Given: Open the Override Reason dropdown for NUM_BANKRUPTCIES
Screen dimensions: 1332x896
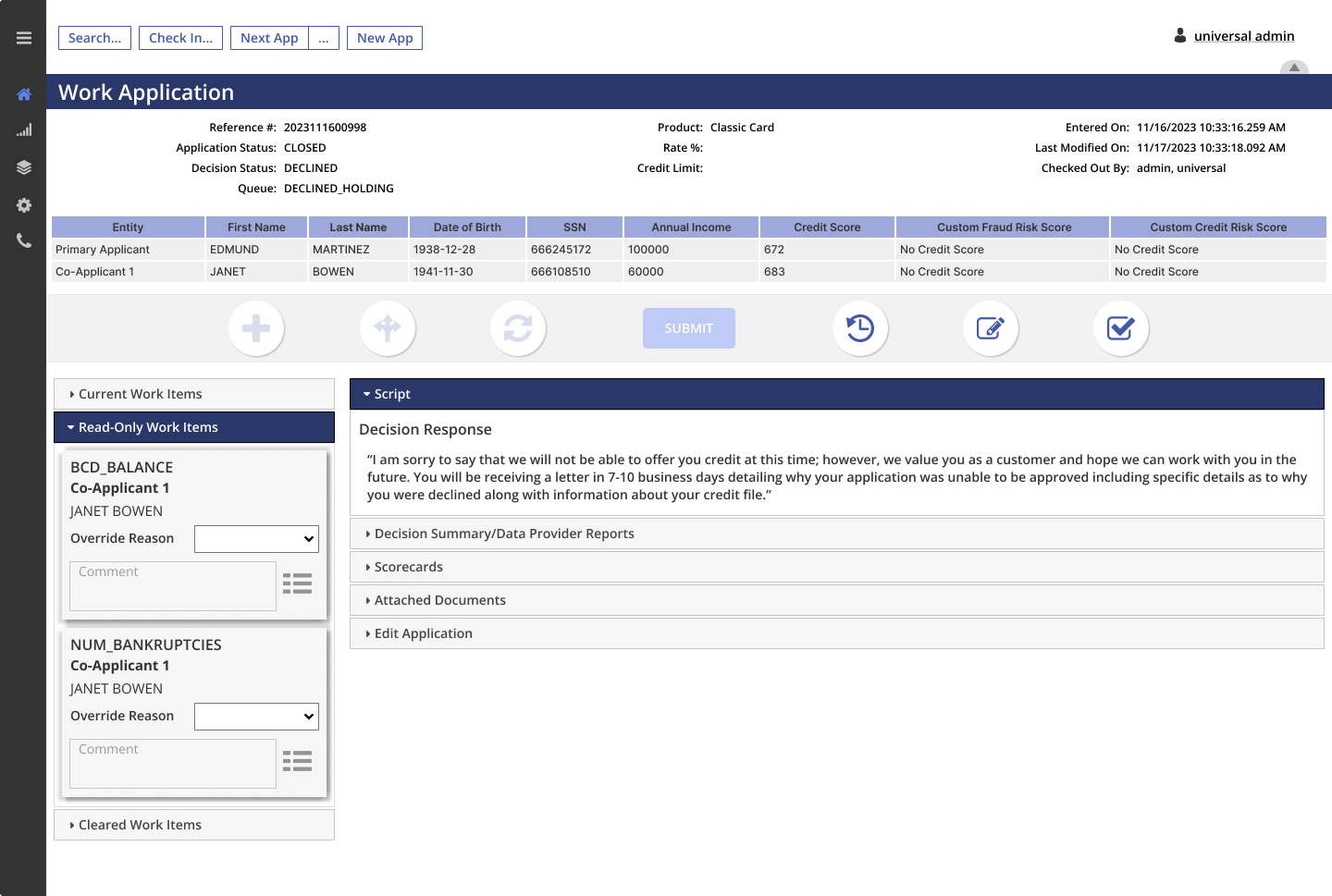Looking at the screenshot, I should (256, 716).
